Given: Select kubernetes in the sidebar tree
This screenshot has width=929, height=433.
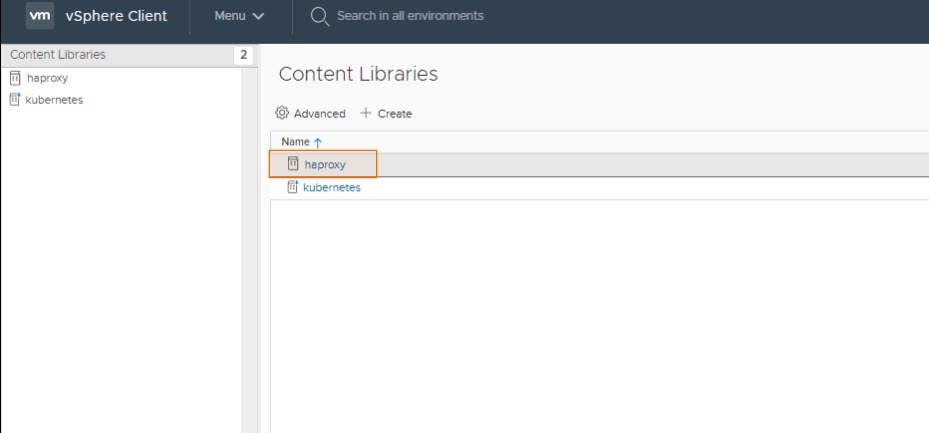Looking at the screenshot, I should click(x=54, y=99).
